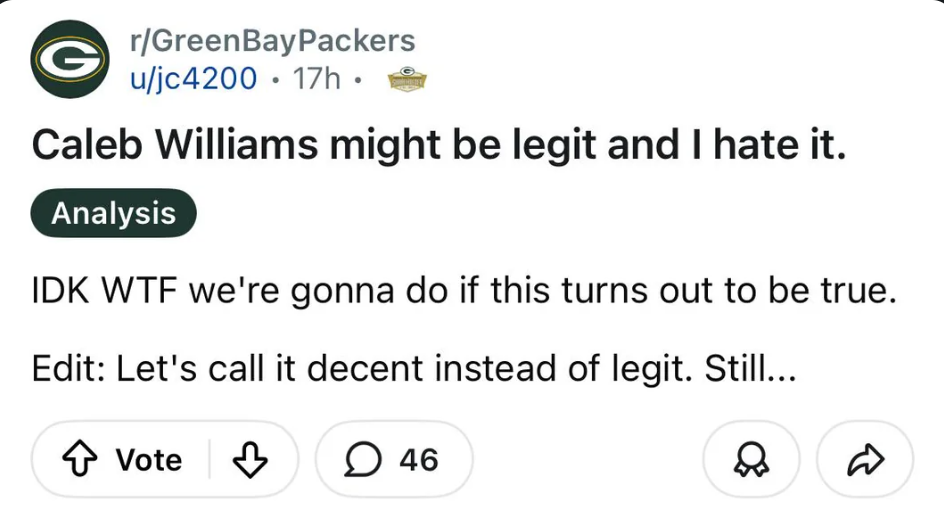Image resolution: width=944 pixels, height=505 pixels.
Task: Downvote the Caleb Williams post
Action: pos(248,459)
